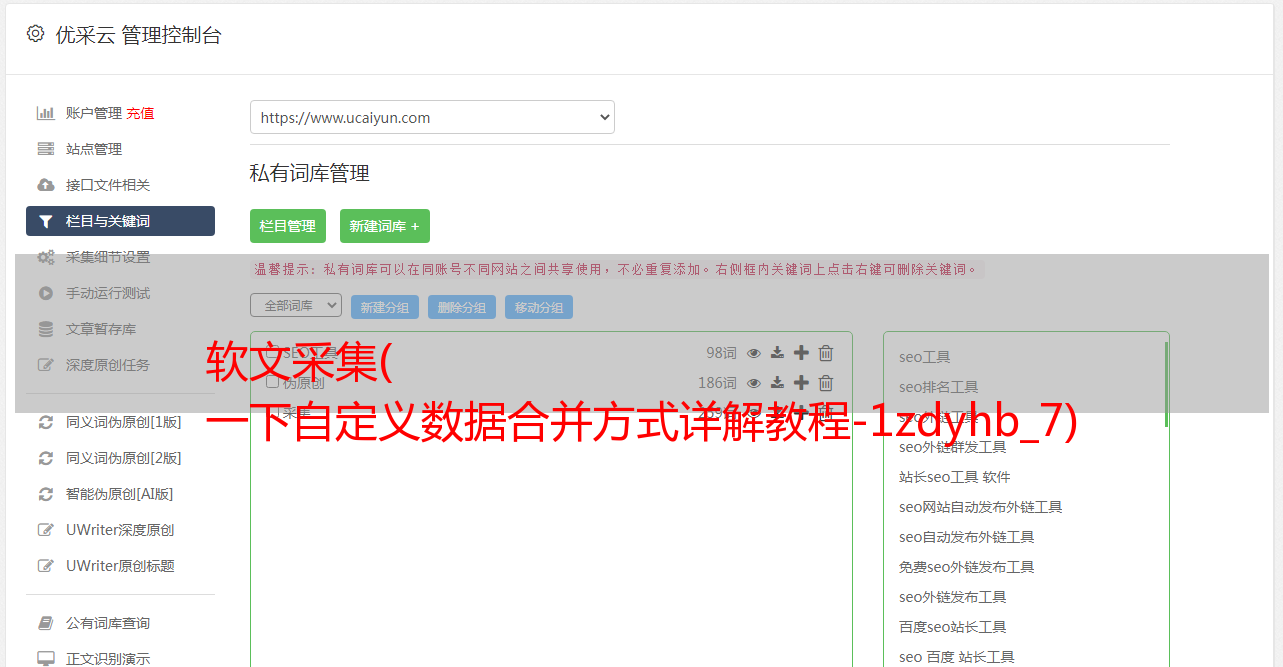Click the 新建词库 + button
The image size is (1283, 667).
(x=385, y=226)
